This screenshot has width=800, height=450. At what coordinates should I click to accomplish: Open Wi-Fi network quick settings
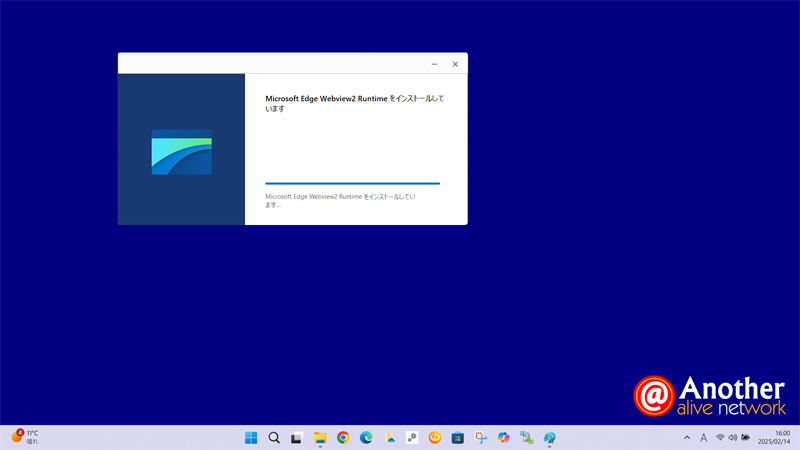[720, 438]
